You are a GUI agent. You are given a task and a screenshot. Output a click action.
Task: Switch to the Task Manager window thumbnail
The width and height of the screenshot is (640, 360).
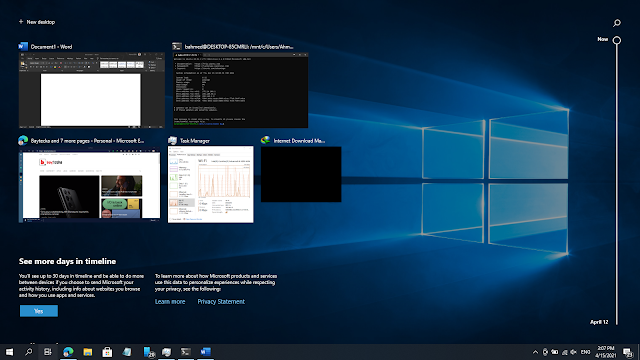(x=211, y=184)
